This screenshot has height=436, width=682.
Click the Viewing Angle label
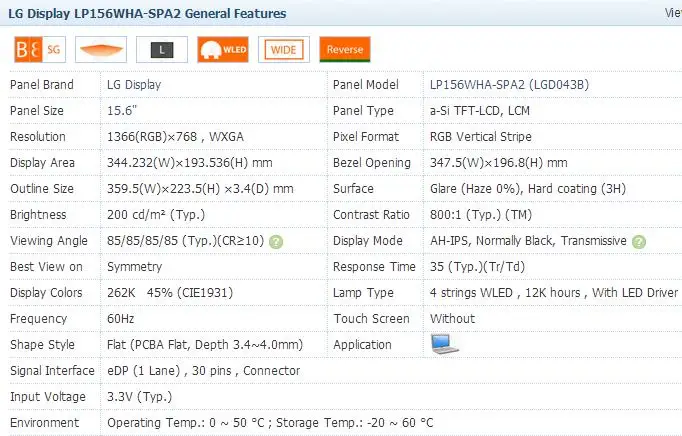[x=49, y=241]
